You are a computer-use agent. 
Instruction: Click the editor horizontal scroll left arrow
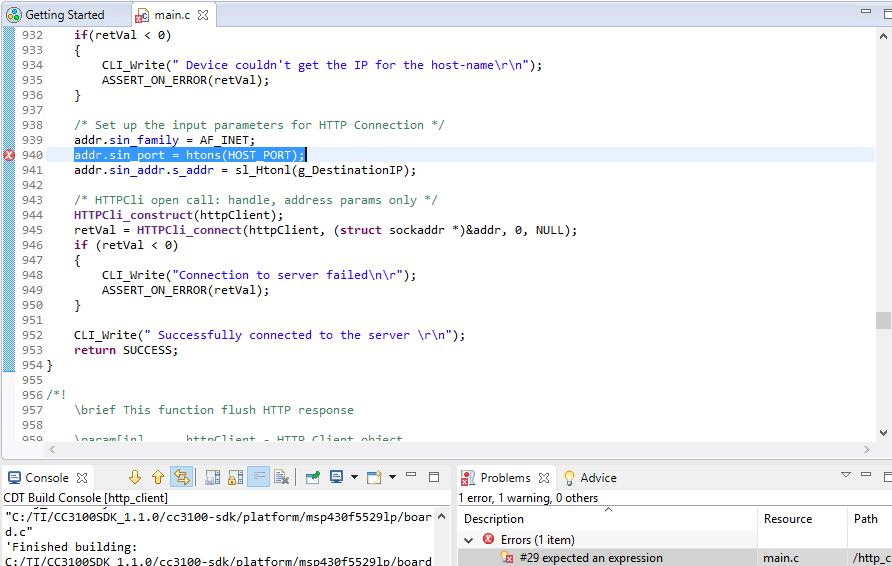52,449
